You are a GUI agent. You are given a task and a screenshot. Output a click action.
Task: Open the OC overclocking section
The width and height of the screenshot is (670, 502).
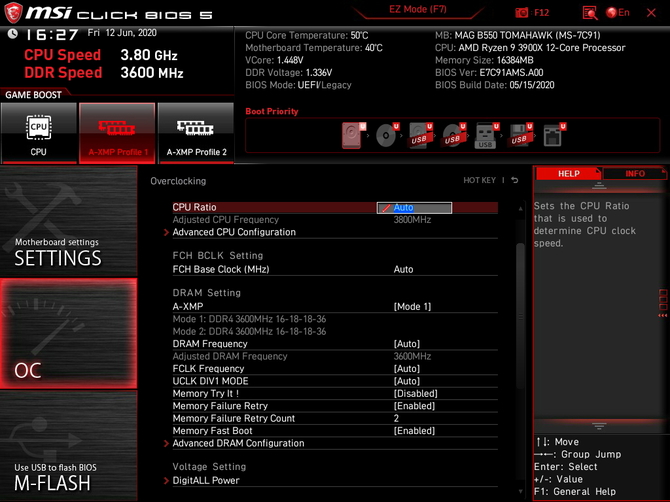[x=68, y=334]
